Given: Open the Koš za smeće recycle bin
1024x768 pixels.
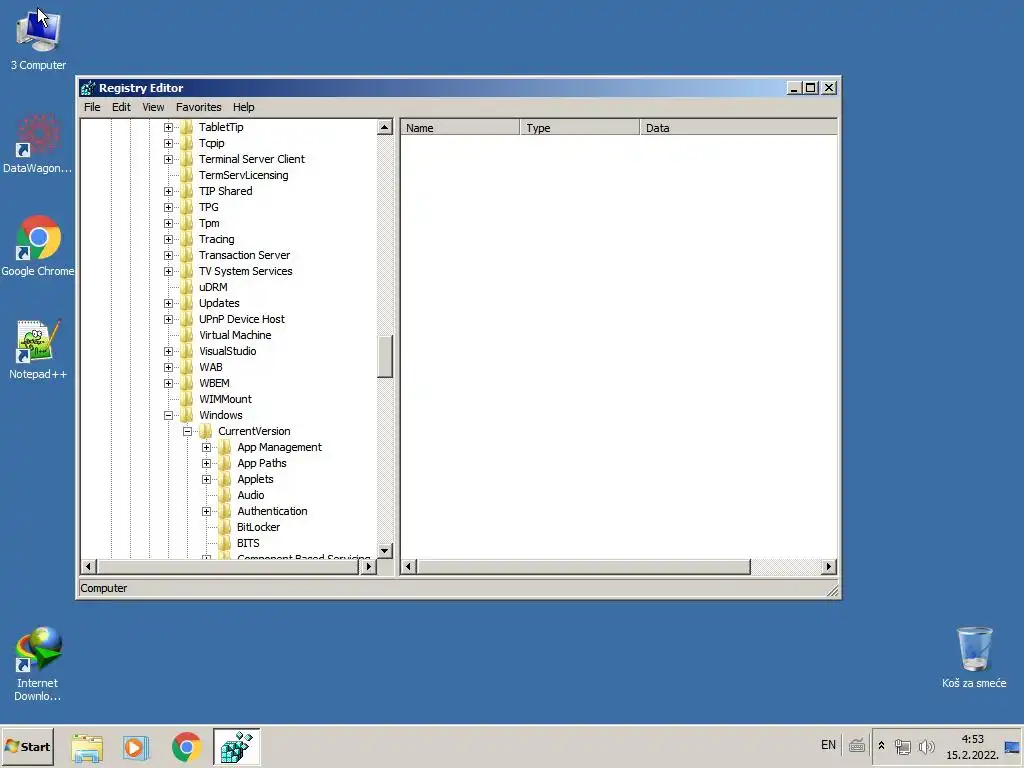Looking at the screenshot, I should coord(974,657).
